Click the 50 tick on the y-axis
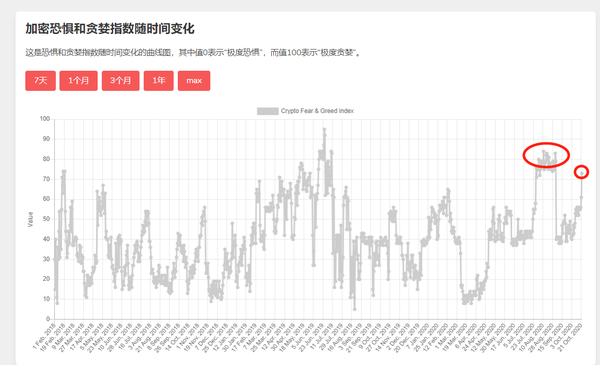Image resolution: width=600 pixels, height=365 pixels. (x=46, y=219)
